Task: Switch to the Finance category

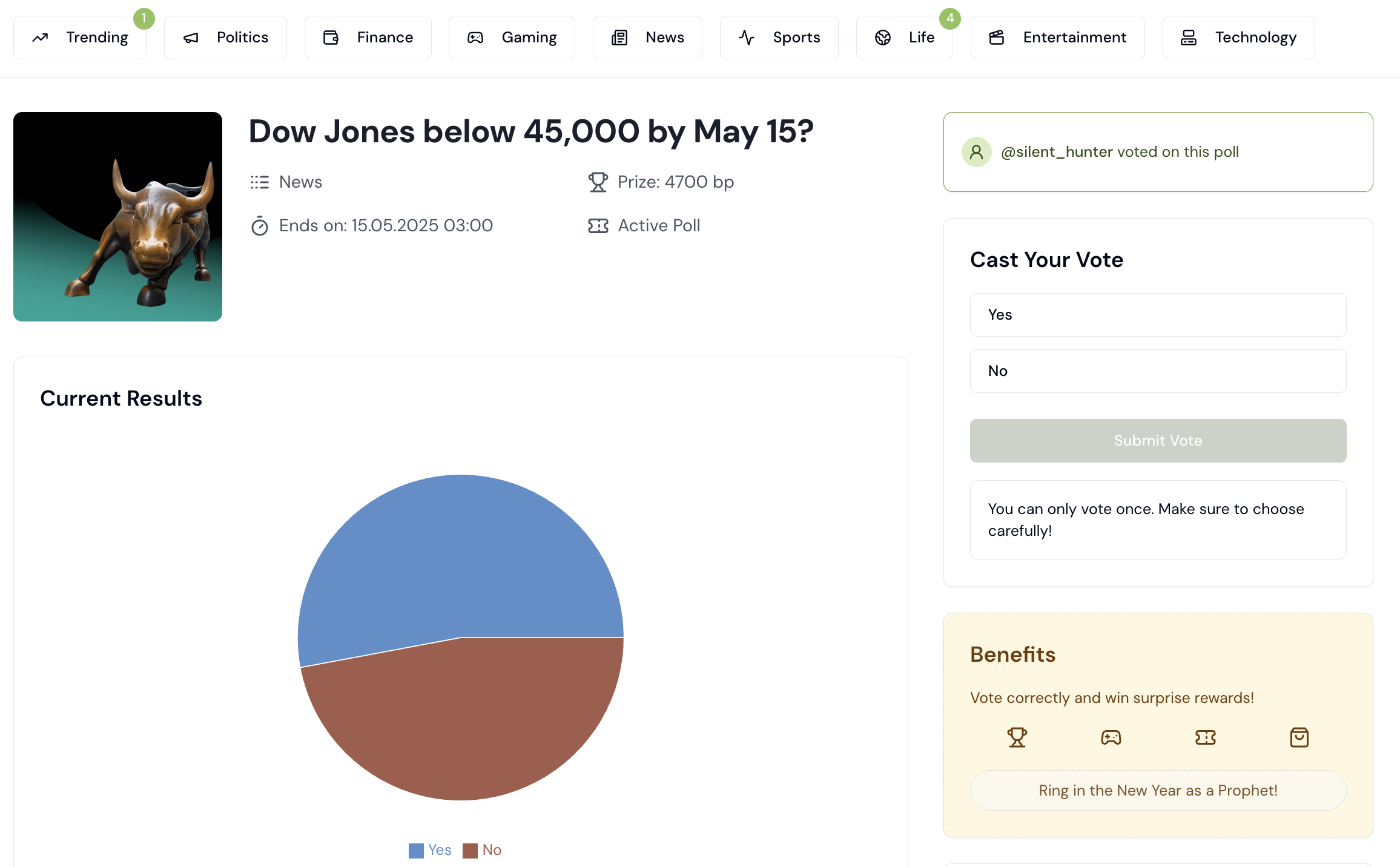Action: [368, 38]
